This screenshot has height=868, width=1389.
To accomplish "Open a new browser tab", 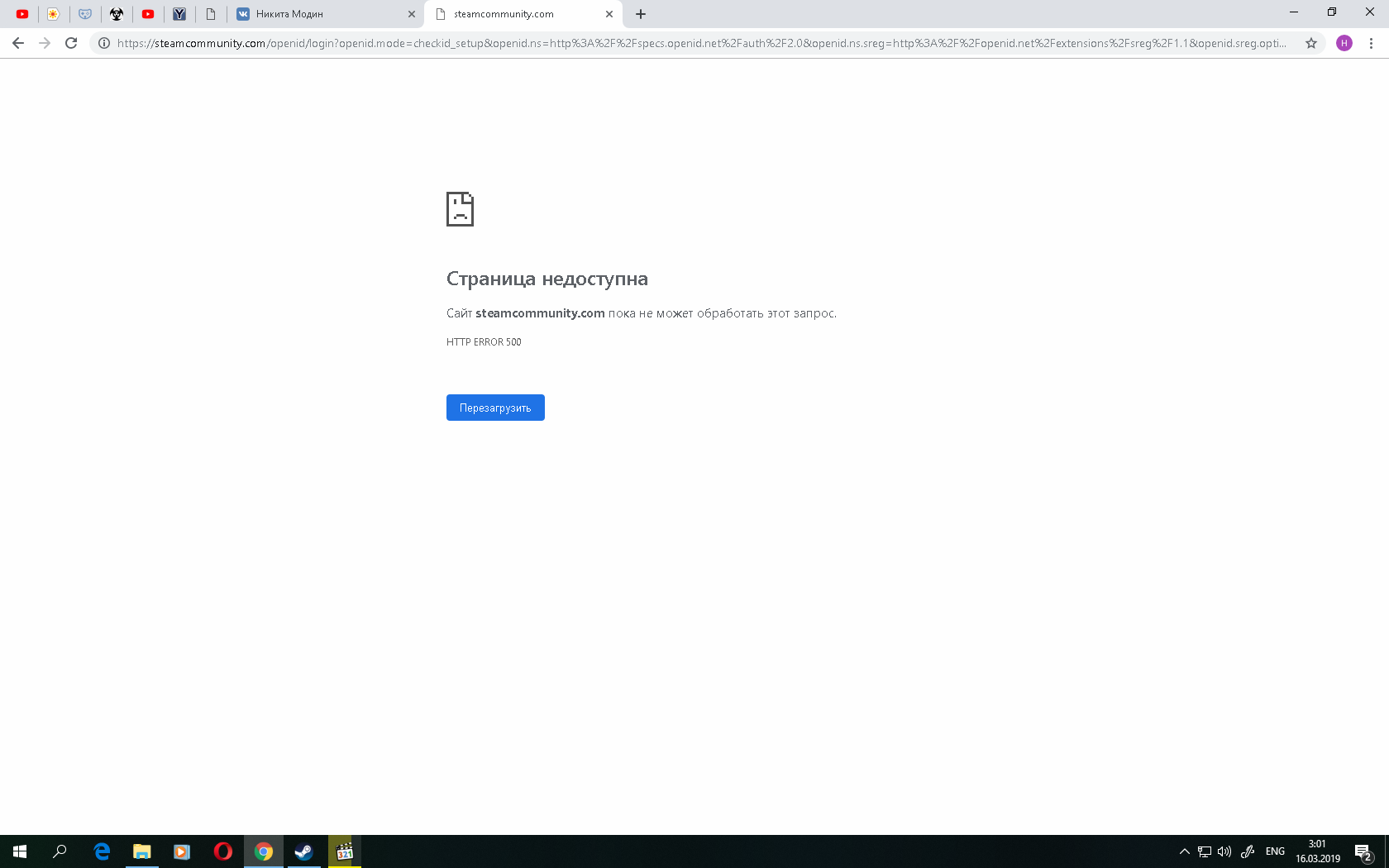I will 641,14.
